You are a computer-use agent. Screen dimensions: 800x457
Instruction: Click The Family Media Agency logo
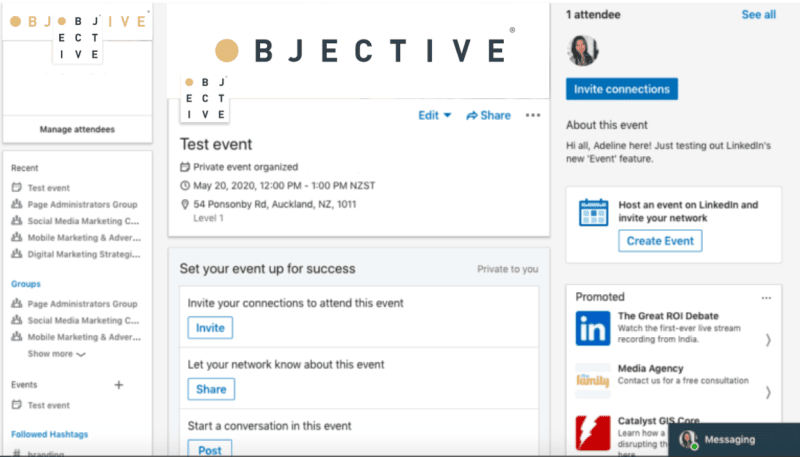pyautogui.click(x=593, y=380)
